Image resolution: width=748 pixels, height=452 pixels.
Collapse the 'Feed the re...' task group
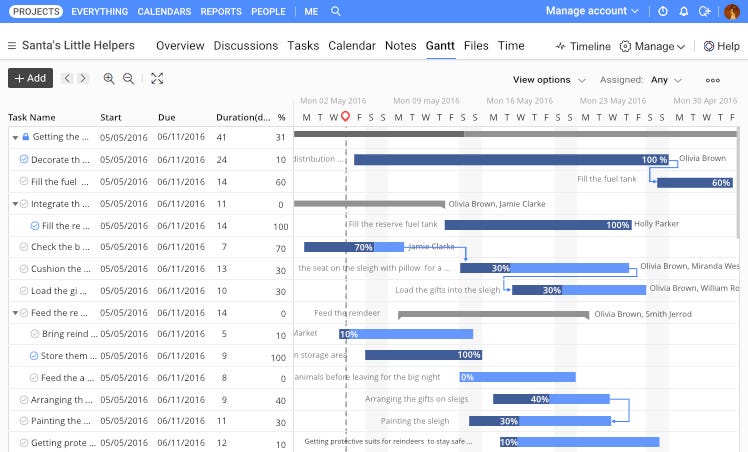coord(15,313)
